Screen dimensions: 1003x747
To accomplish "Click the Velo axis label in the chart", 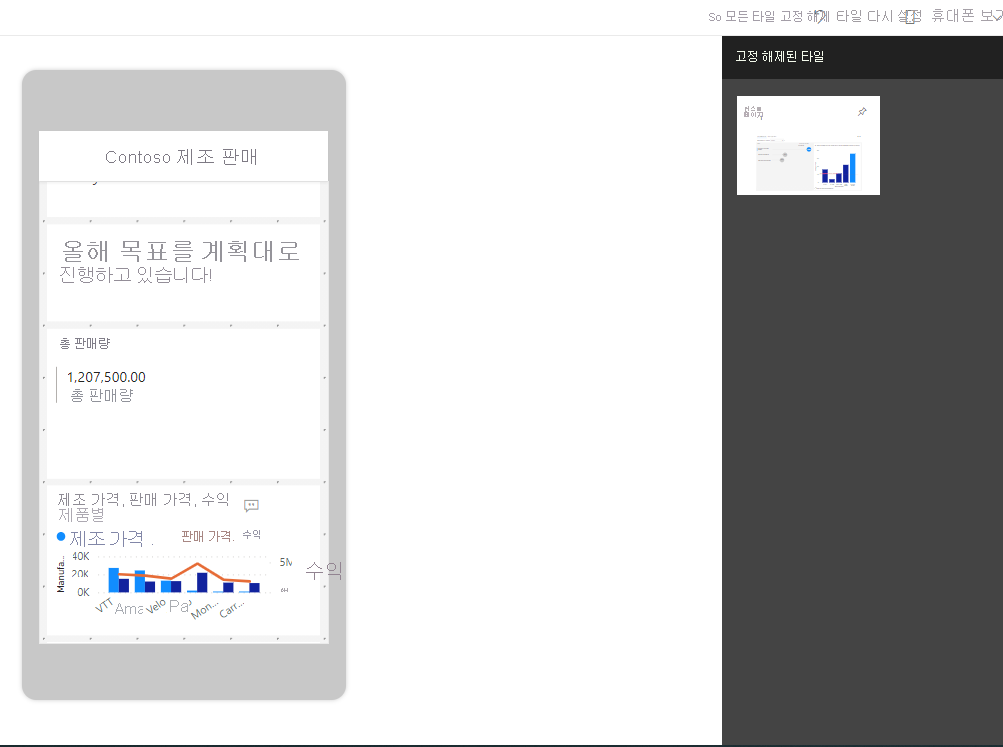I will pyautogui.click(x=155, y=606).
